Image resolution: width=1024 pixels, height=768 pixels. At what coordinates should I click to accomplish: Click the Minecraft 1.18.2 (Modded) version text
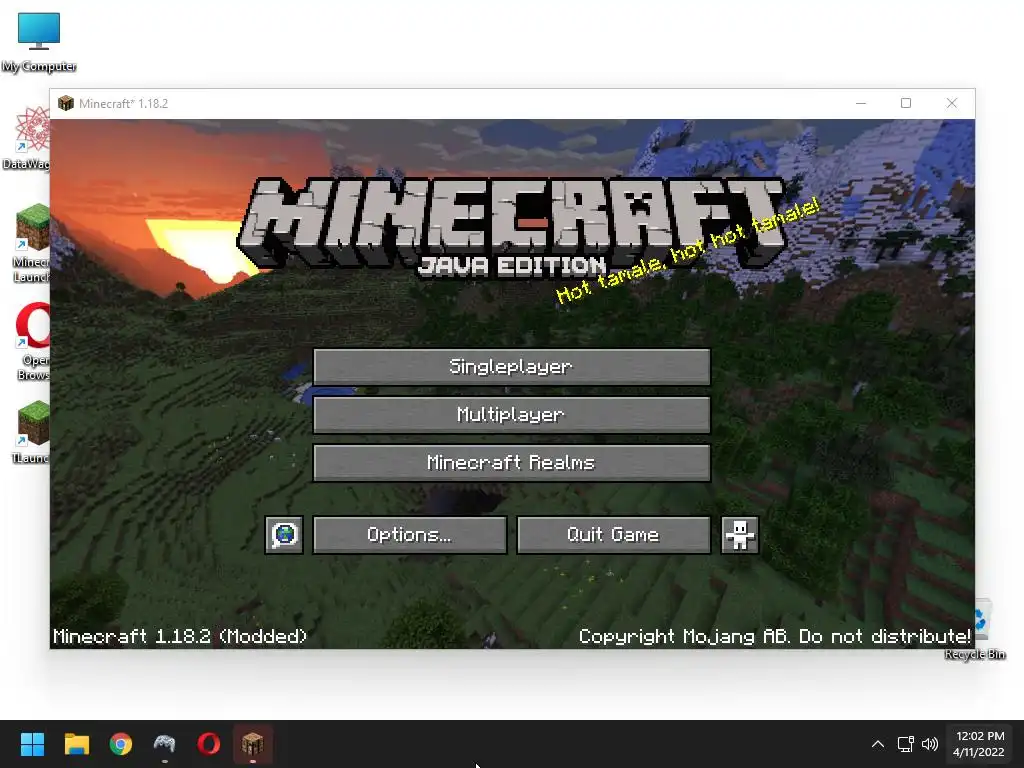point(180,636)
